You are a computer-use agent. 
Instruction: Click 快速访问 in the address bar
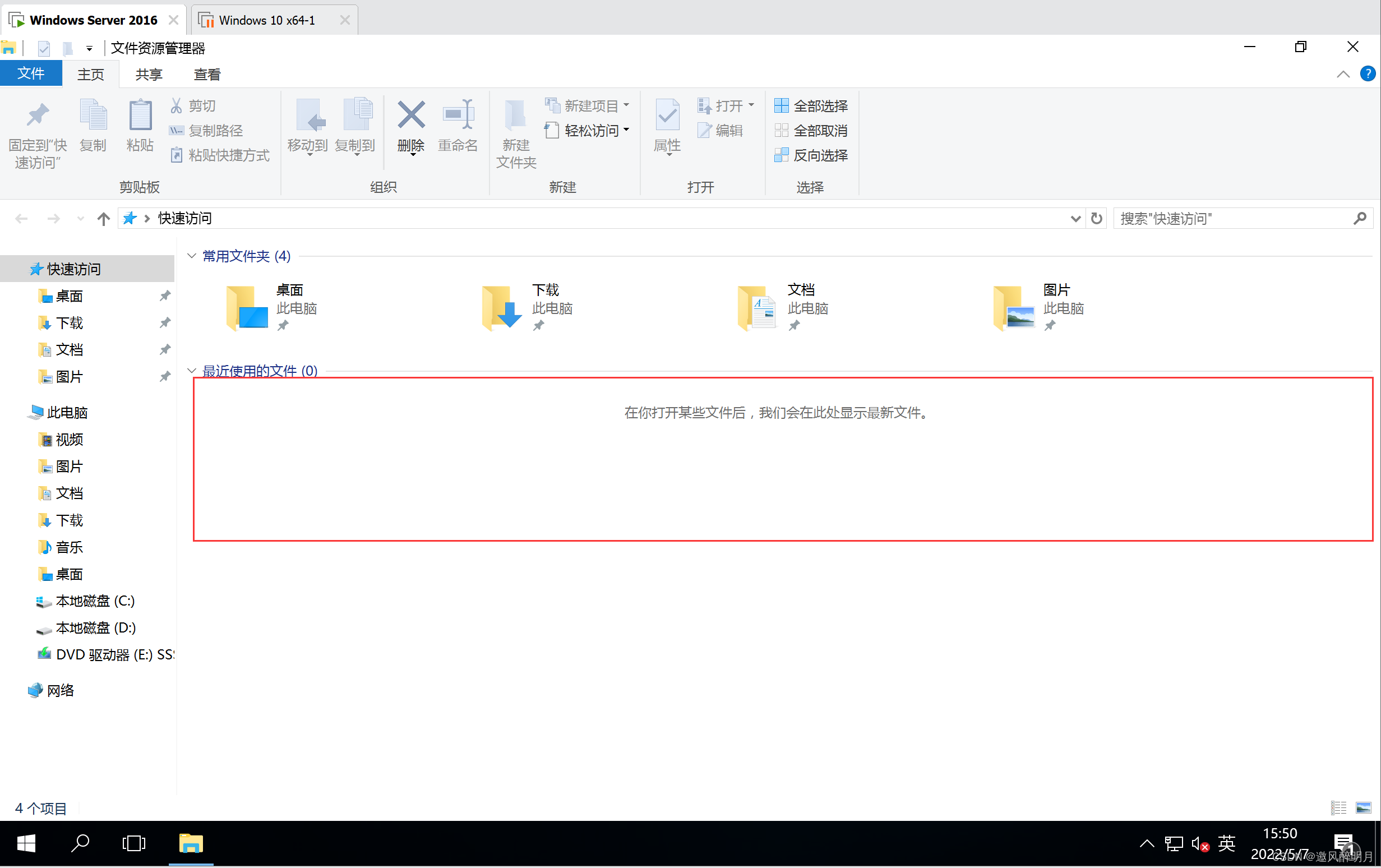[x=184, y=219]
